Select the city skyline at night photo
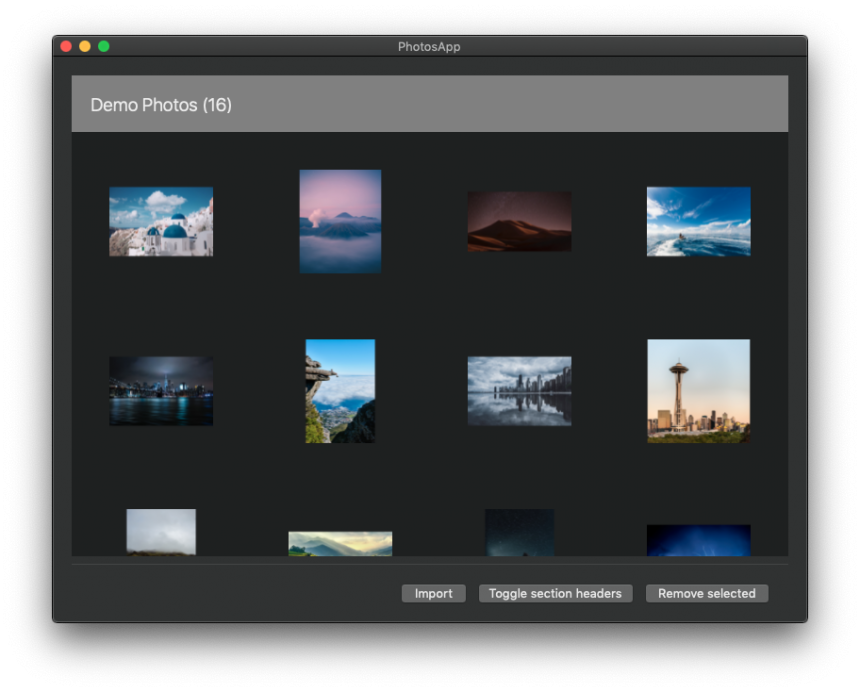Viewport: 860px width, 692px height. pyautogui.click(x=161, y=391)
